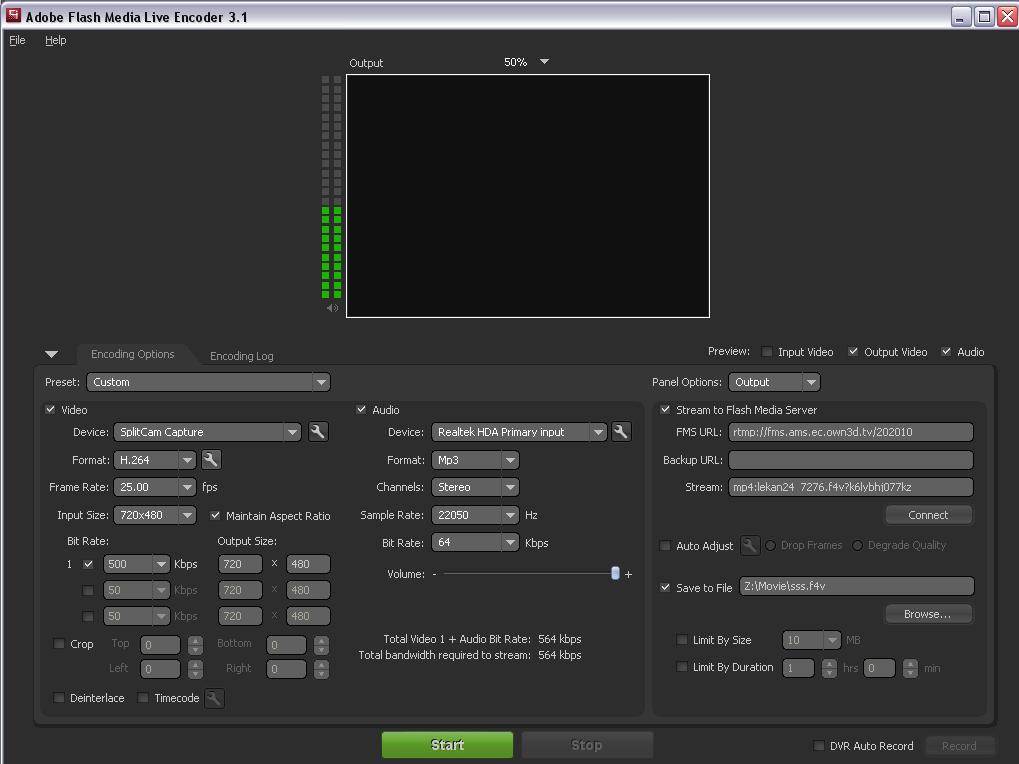Click the Save to File path field

(857, 586)
